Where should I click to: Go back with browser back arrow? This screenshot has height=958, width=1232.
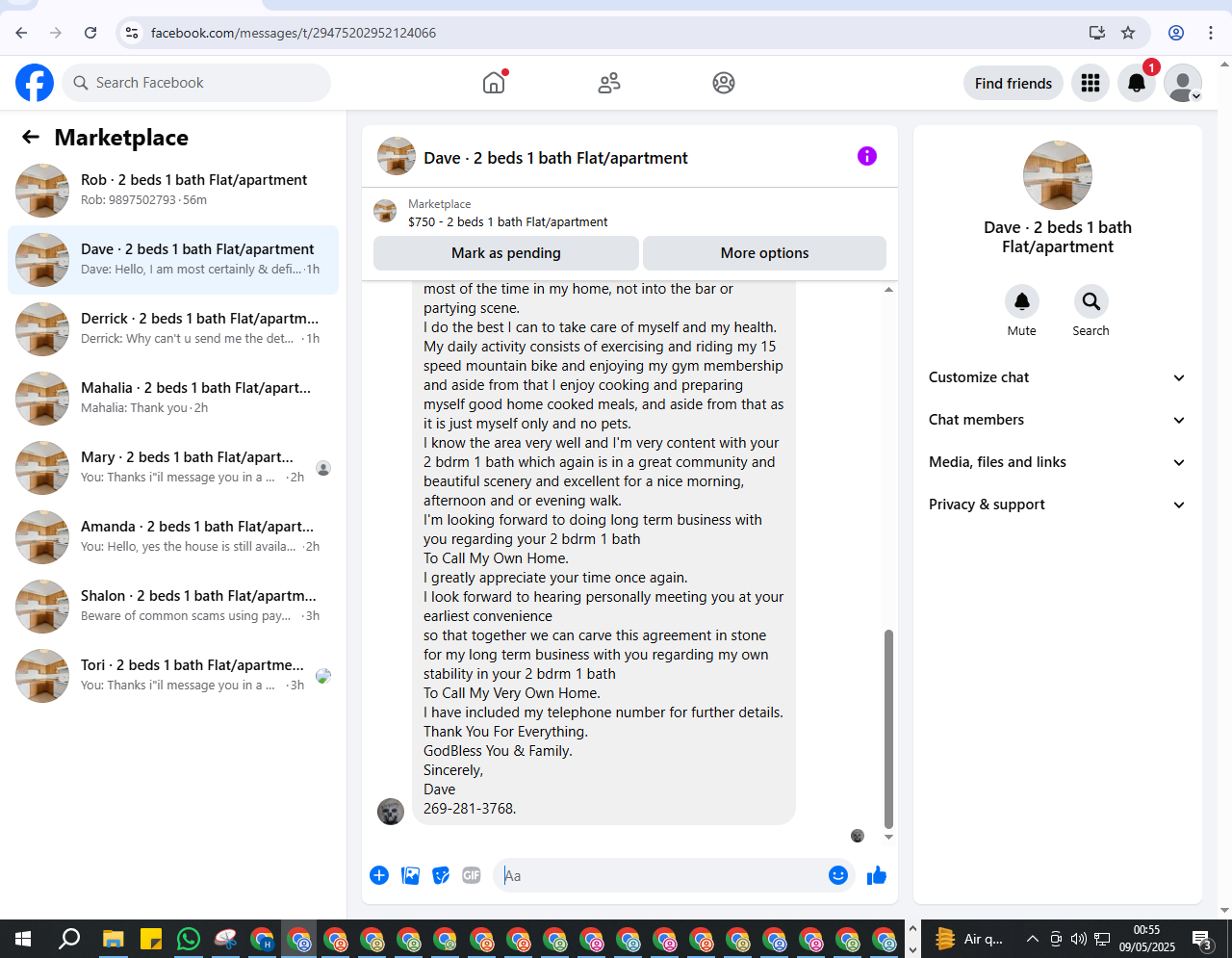(21, 33)
